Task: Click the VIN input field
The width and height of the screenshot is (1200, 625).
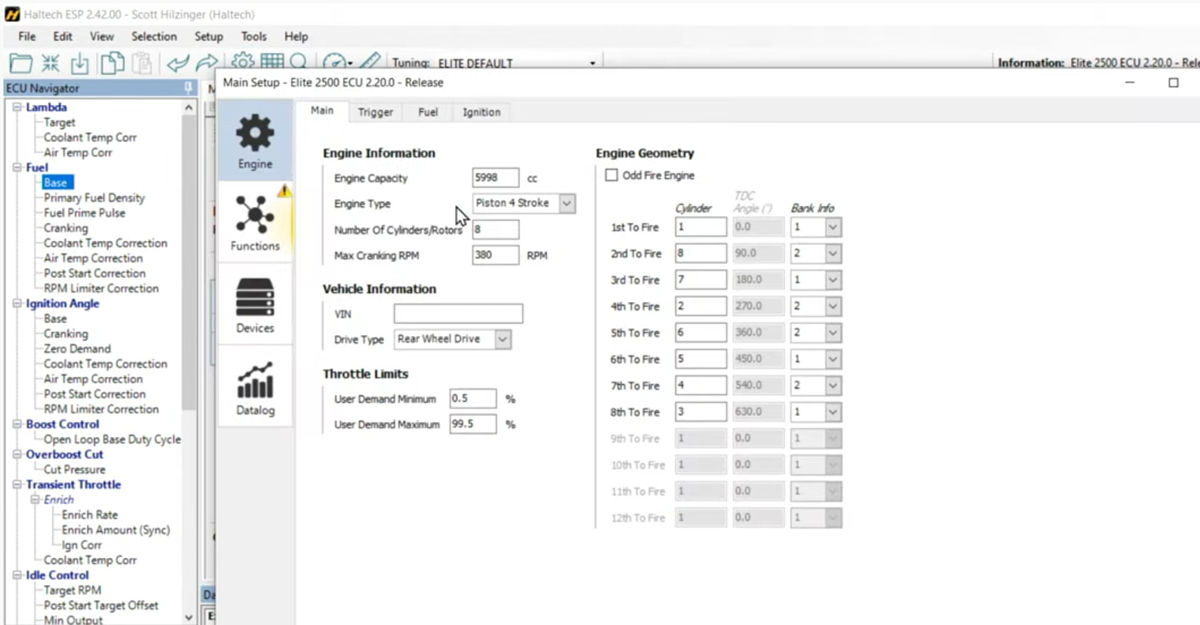Action: (459, 314)
